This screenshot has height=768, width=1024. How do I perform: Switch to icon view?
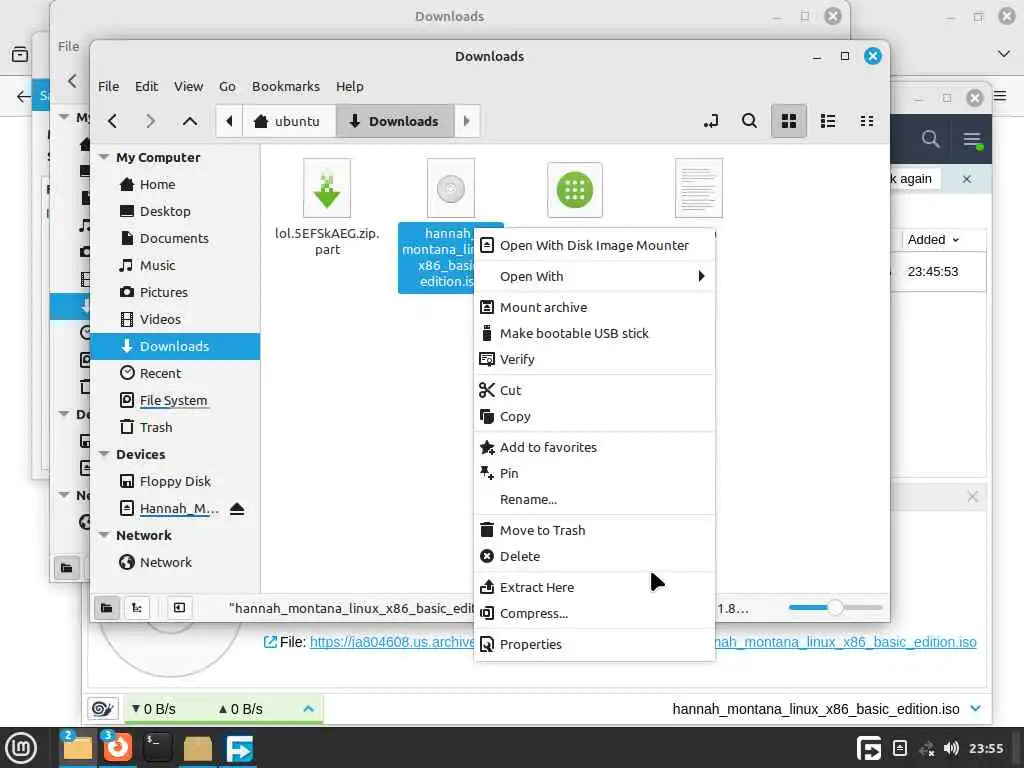tap(789, 121)
